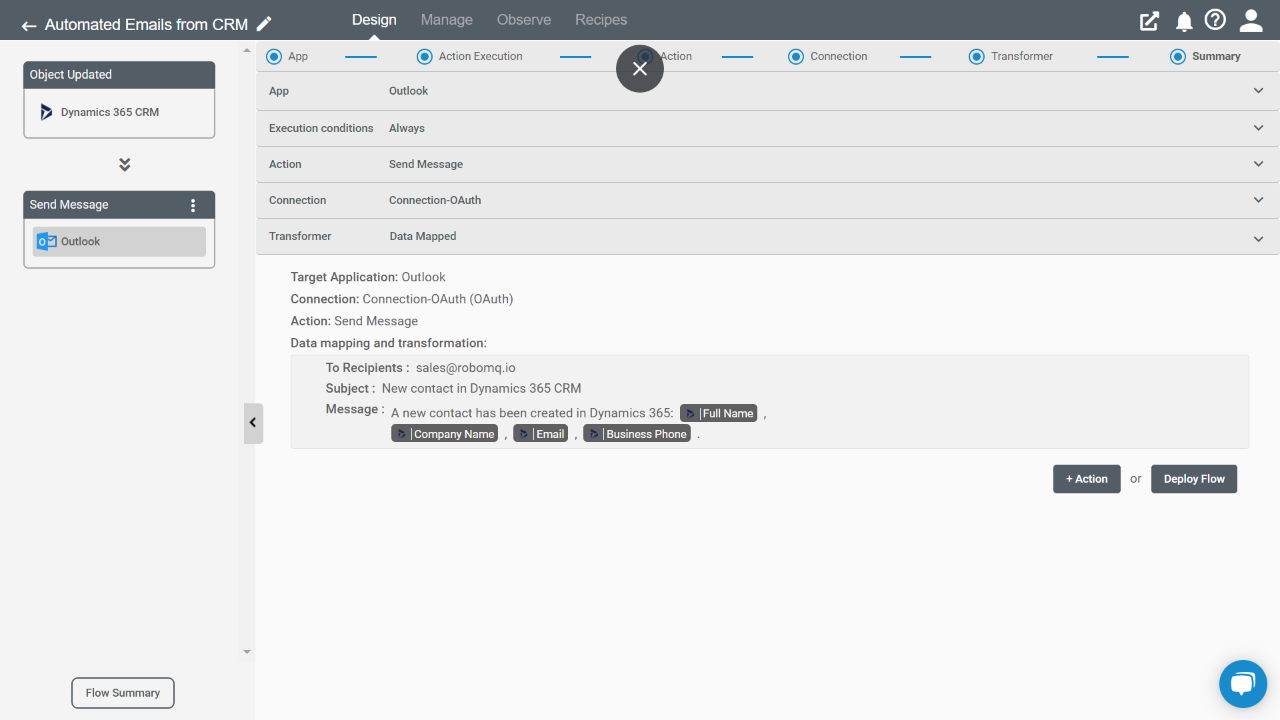
Task: Switch to the Design tab
Action: (374, 20)
